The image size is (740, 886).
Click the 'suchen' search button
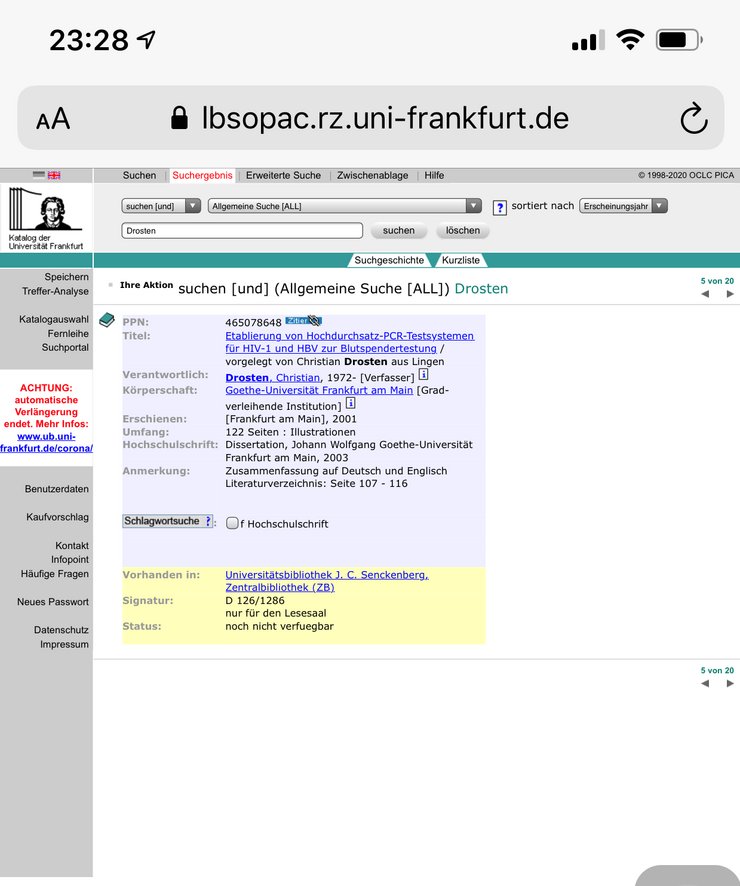pos(399,231)
